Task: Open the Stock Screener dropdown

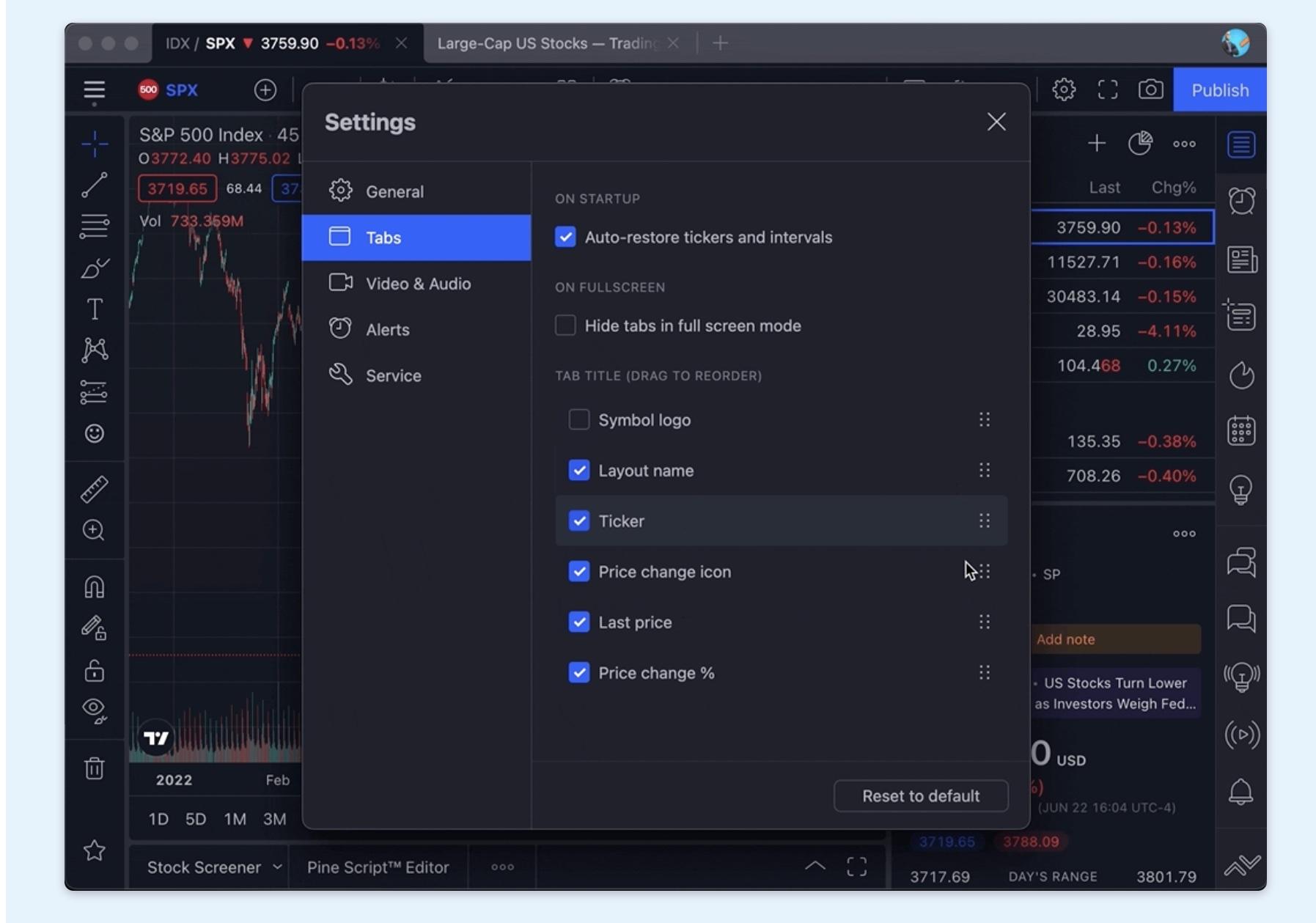Action: (x=213, y=867)
